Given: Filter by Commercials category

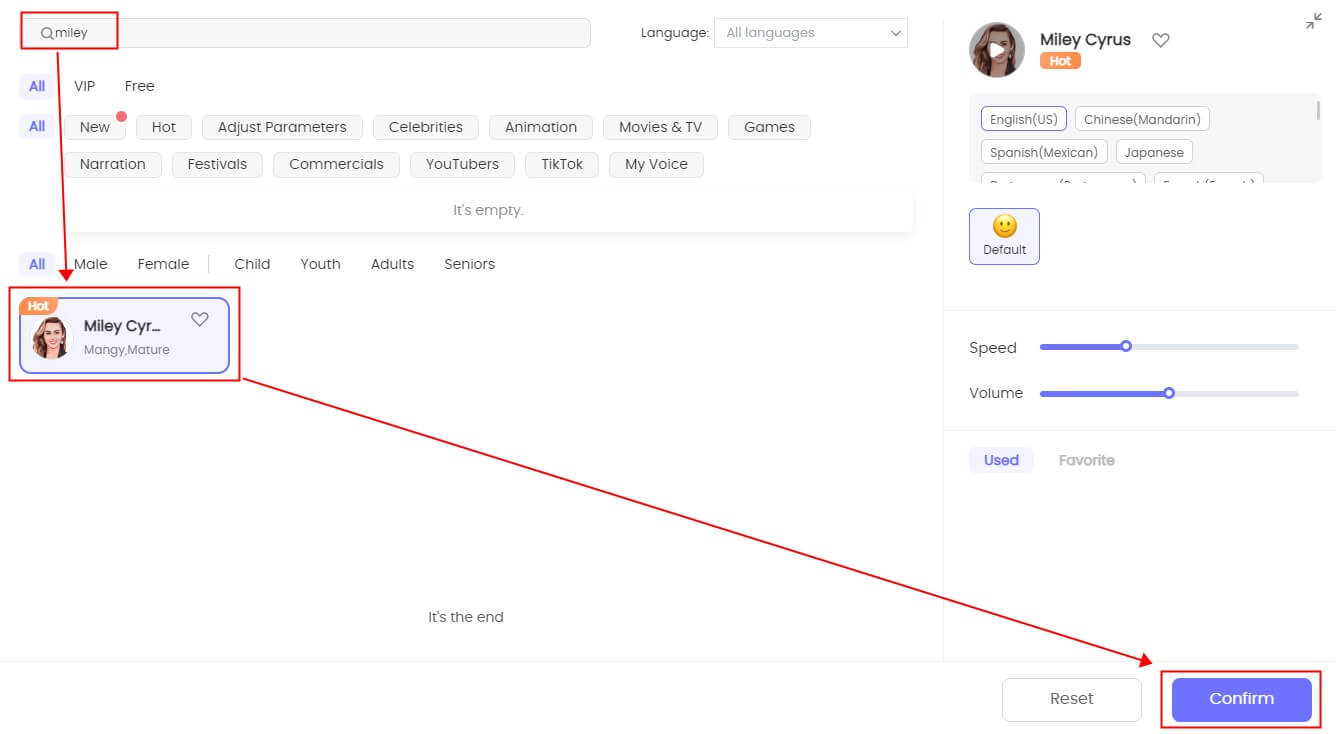Looking at the screenshot, I should tap(336, 164).
